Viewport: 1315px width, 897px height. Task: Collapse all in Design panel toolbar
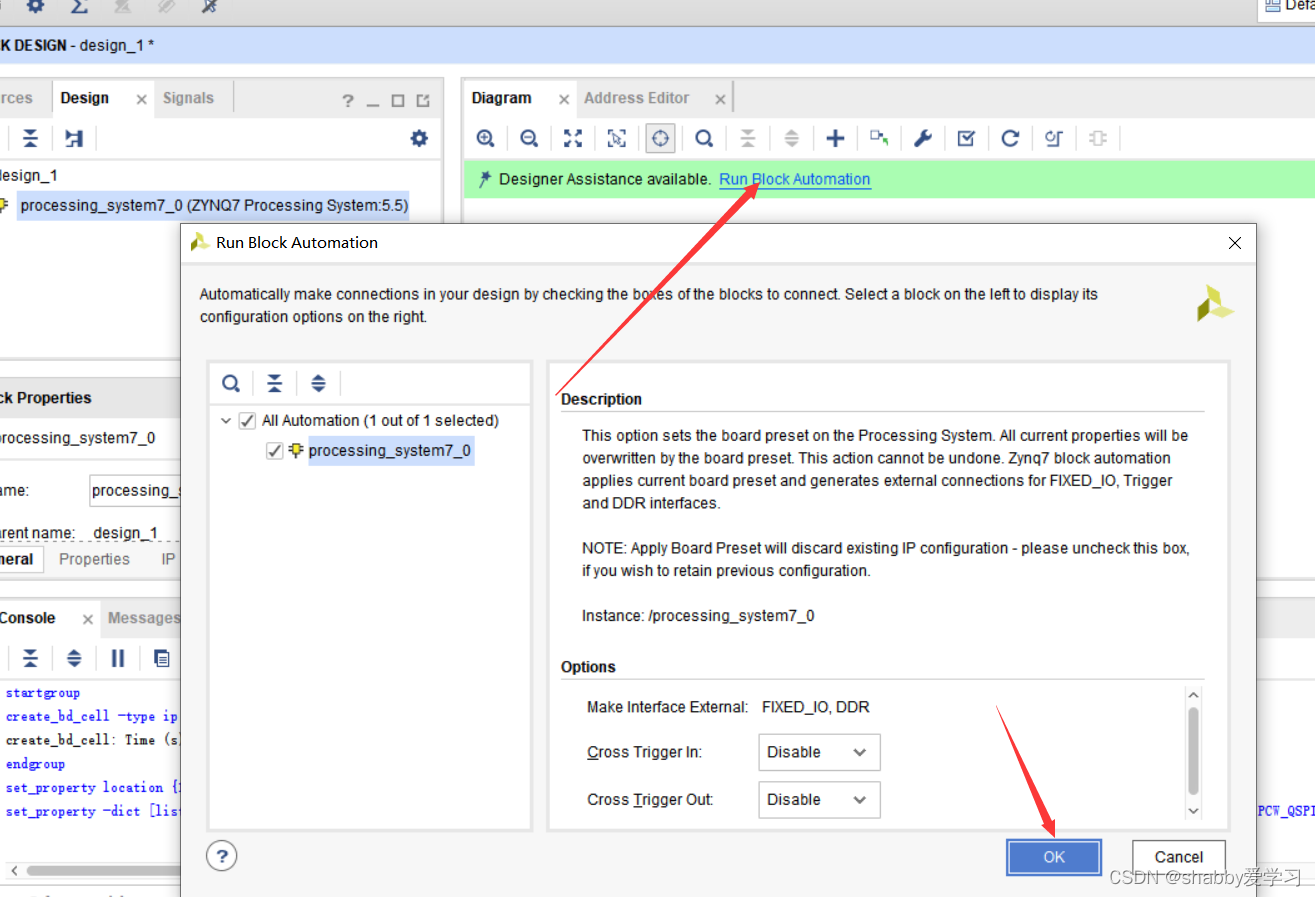31,138
